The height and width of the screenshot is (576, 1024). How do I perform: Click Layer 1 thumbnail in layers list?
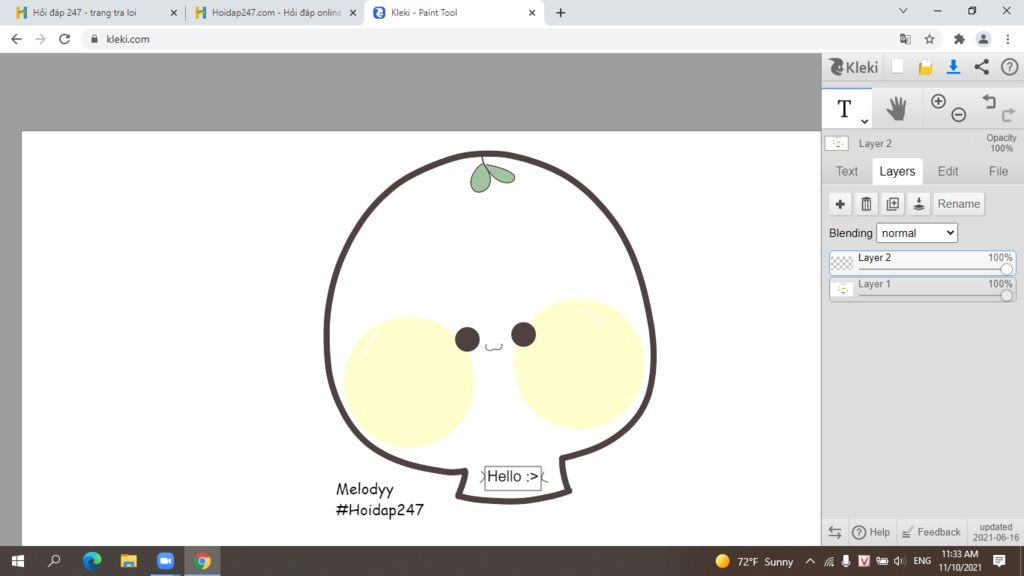[x=842, y=289]
